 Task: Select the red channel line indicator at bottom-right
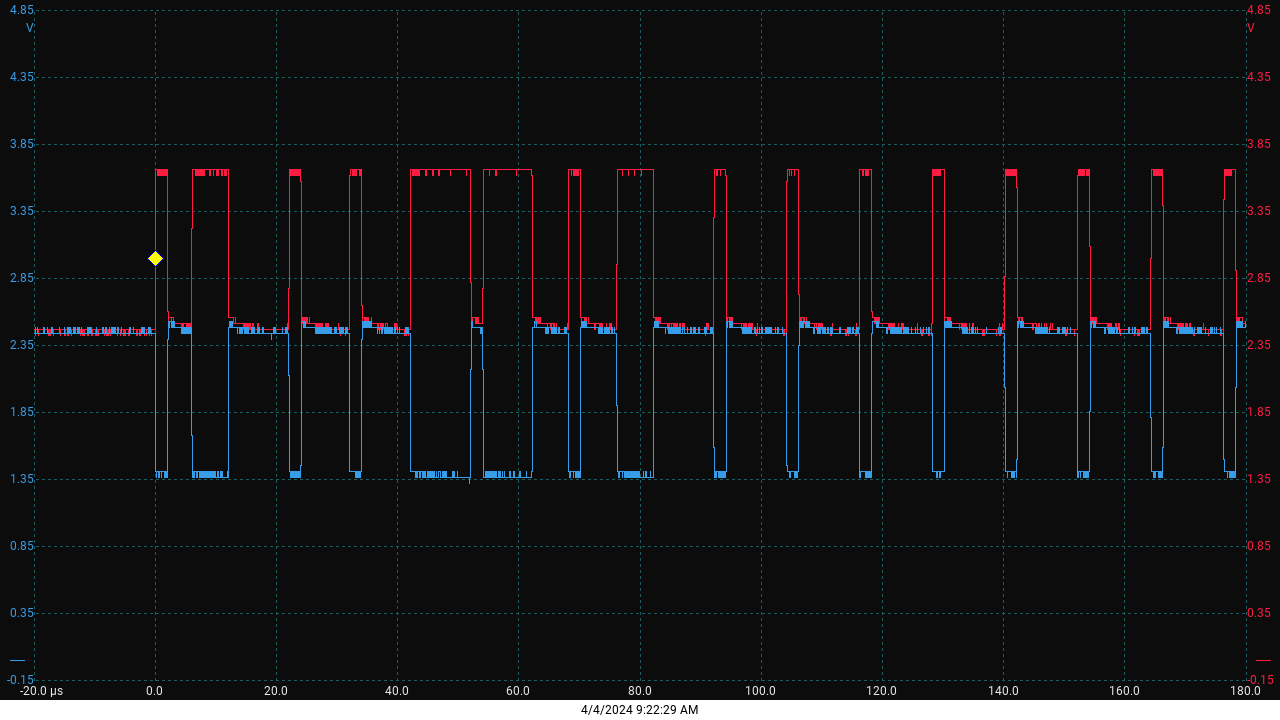click(x=1263, y=660)
